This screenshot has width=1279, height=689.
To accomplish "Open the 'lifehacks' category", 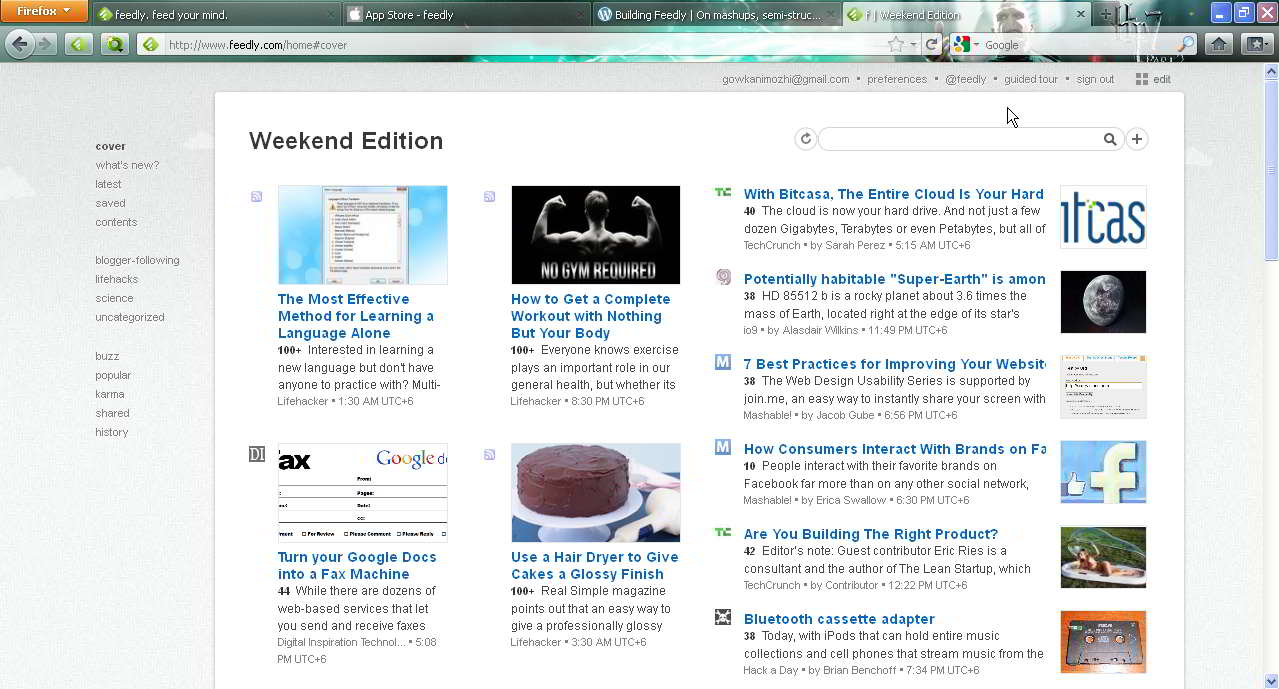I will (116, 279).
